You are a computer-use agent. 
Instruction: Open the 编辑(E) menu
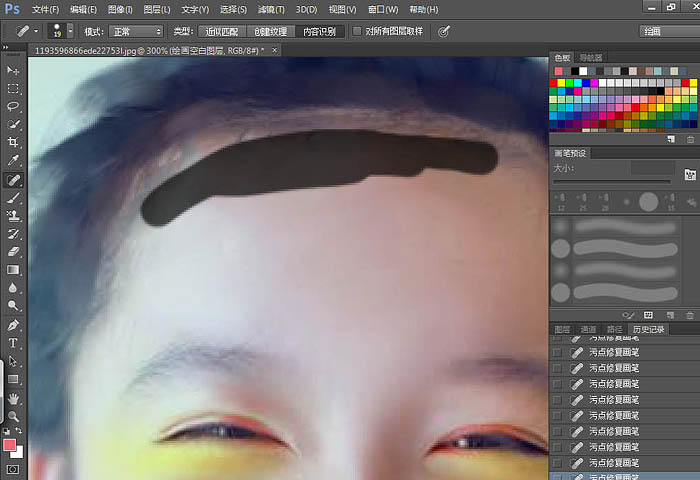pos(83,9)
